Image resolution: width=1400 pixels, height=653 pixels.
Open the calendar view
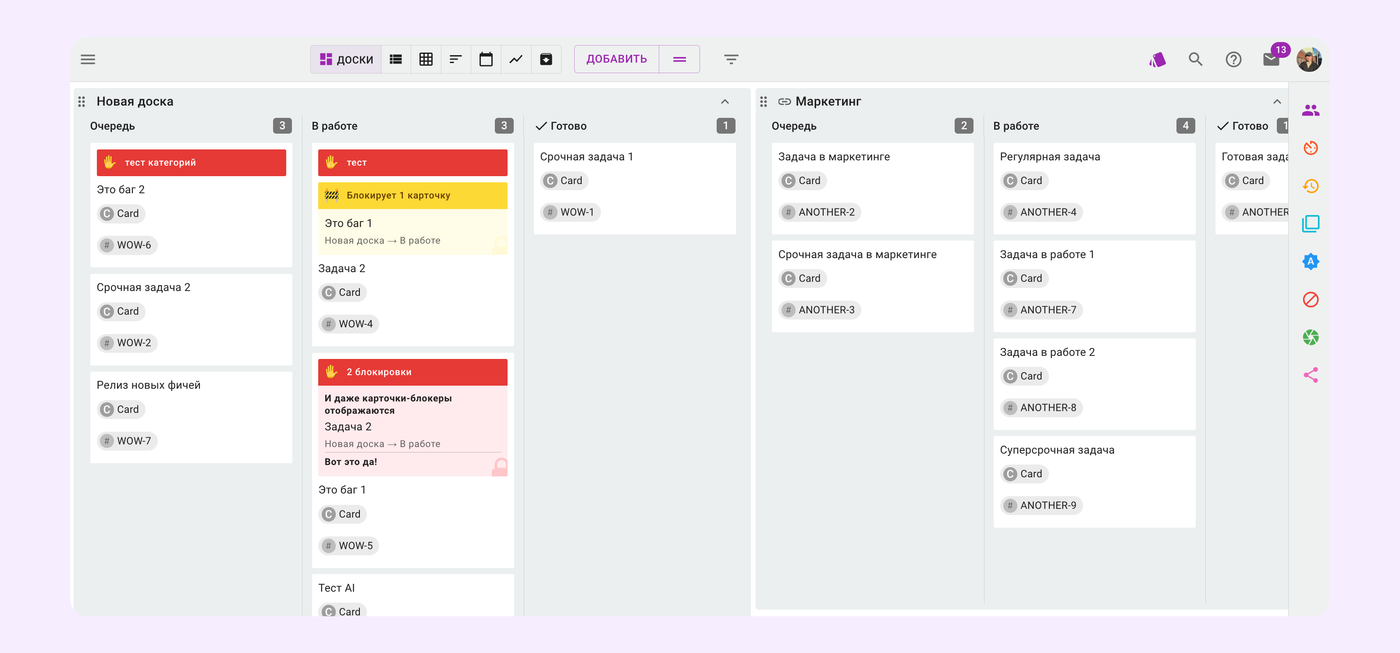pos(486,60)
